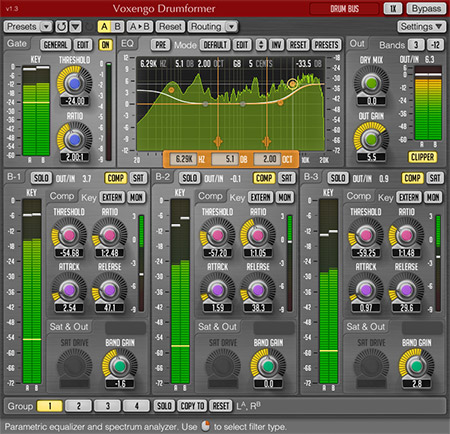Select channel Group 1
The image size is (450, 434).
(50, 406)
